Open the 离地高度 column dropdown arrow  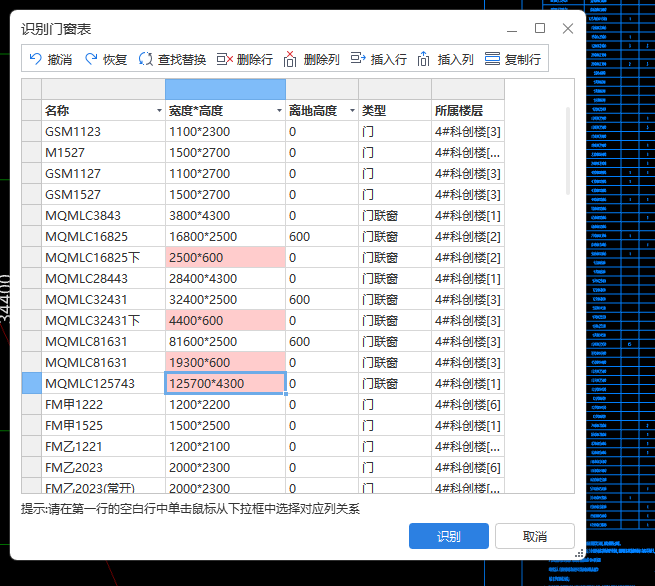click(352, 111)
